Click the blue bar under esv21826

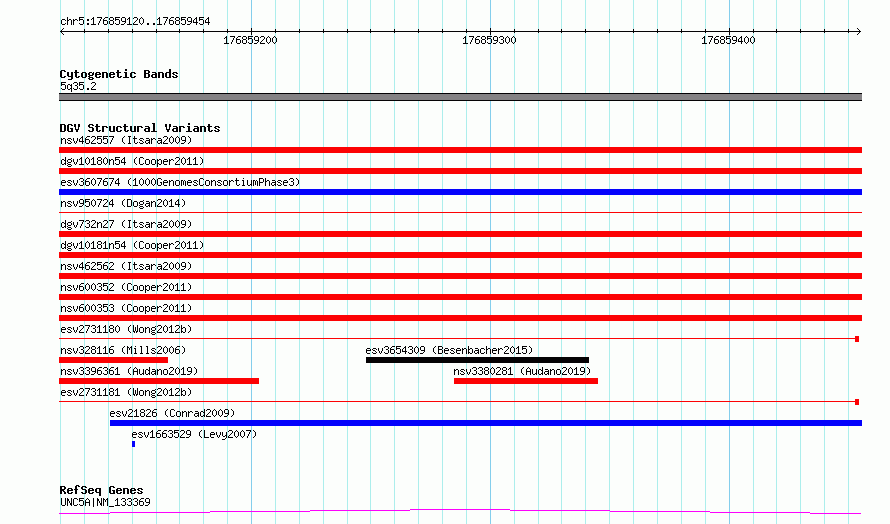(x=486, y=423)
